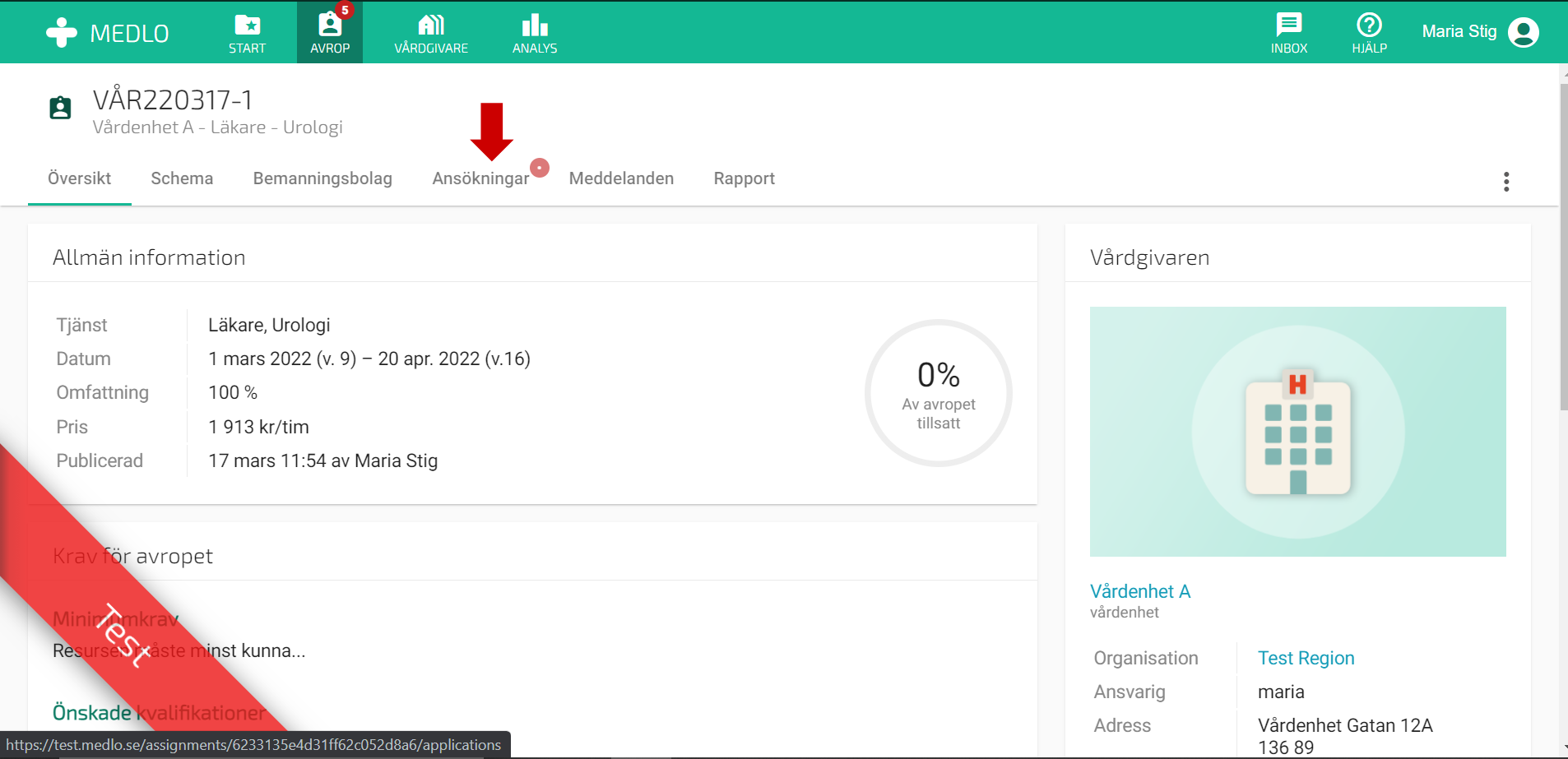The height and width of the screenshot is (759, 1568).
Task: Click the price 1 913 kr/tim
Action: point(258,427)
